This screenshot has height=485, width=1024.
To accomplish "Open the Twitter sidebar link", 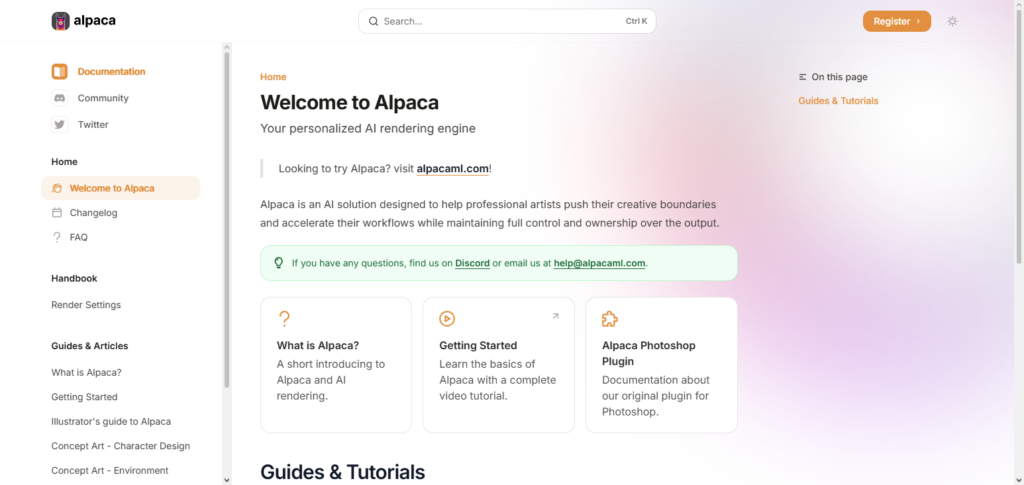I will [x=93, y=125].
